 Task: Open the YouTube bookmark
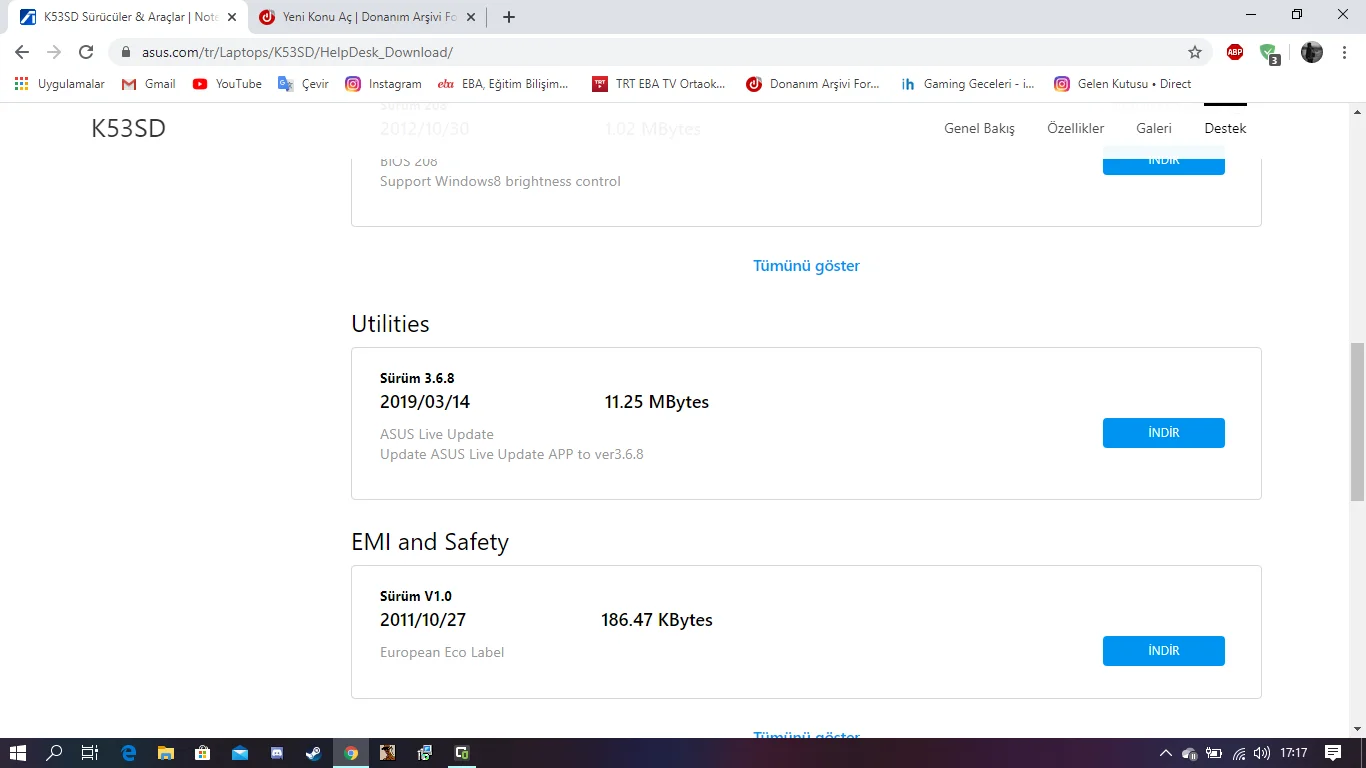click(x=227, y=84)
